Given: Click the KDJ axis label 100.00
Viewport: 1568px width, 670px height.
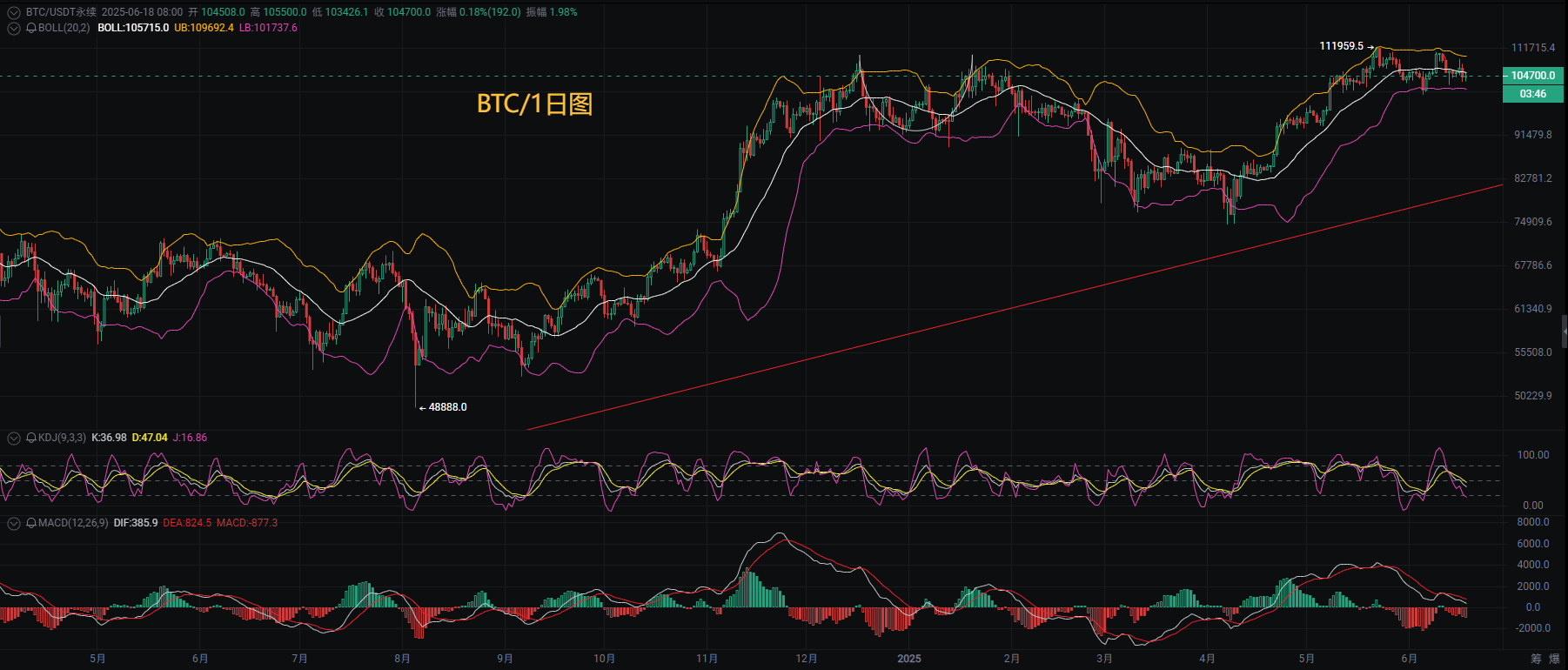Looking at the screenshot, I should (x=1533, y=455).
